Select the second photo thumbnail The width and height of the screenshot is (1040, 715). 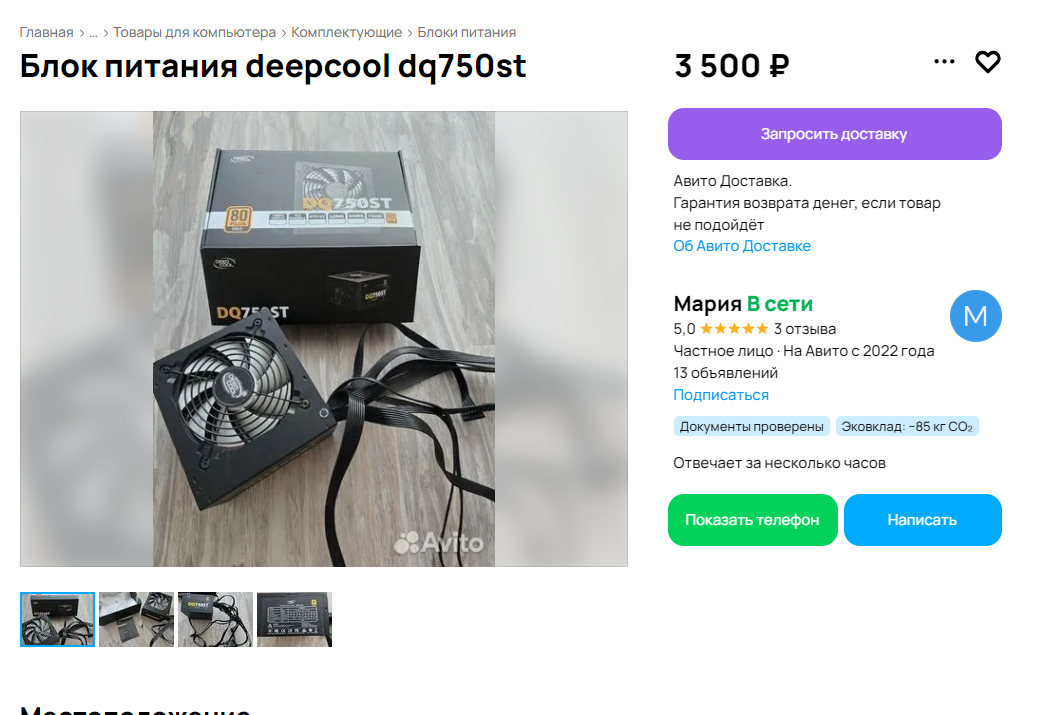(x=136, y=619)
